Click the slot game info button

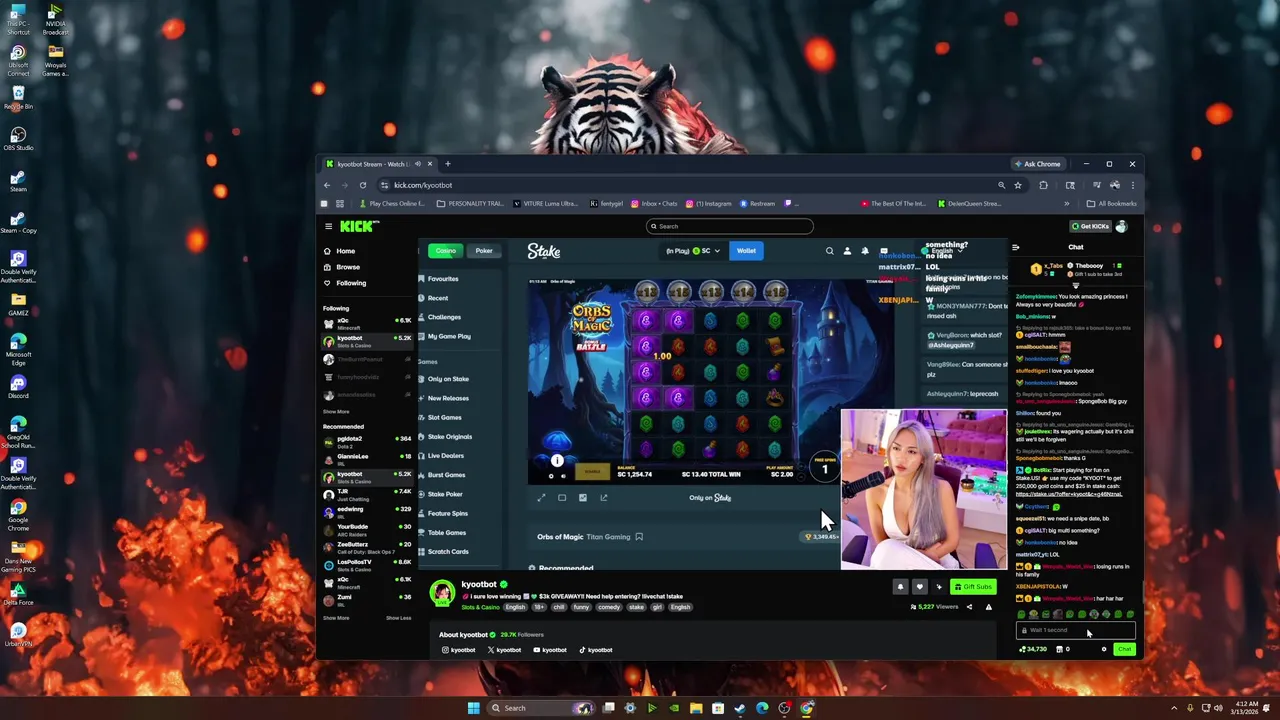557,461
